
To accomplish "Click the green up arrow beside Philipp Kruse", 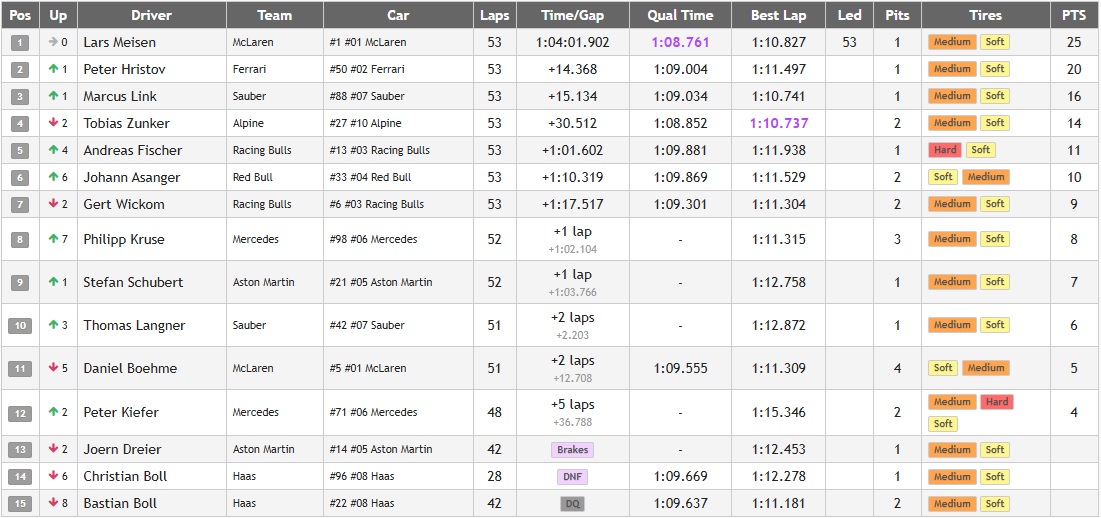I will (53, 239).
